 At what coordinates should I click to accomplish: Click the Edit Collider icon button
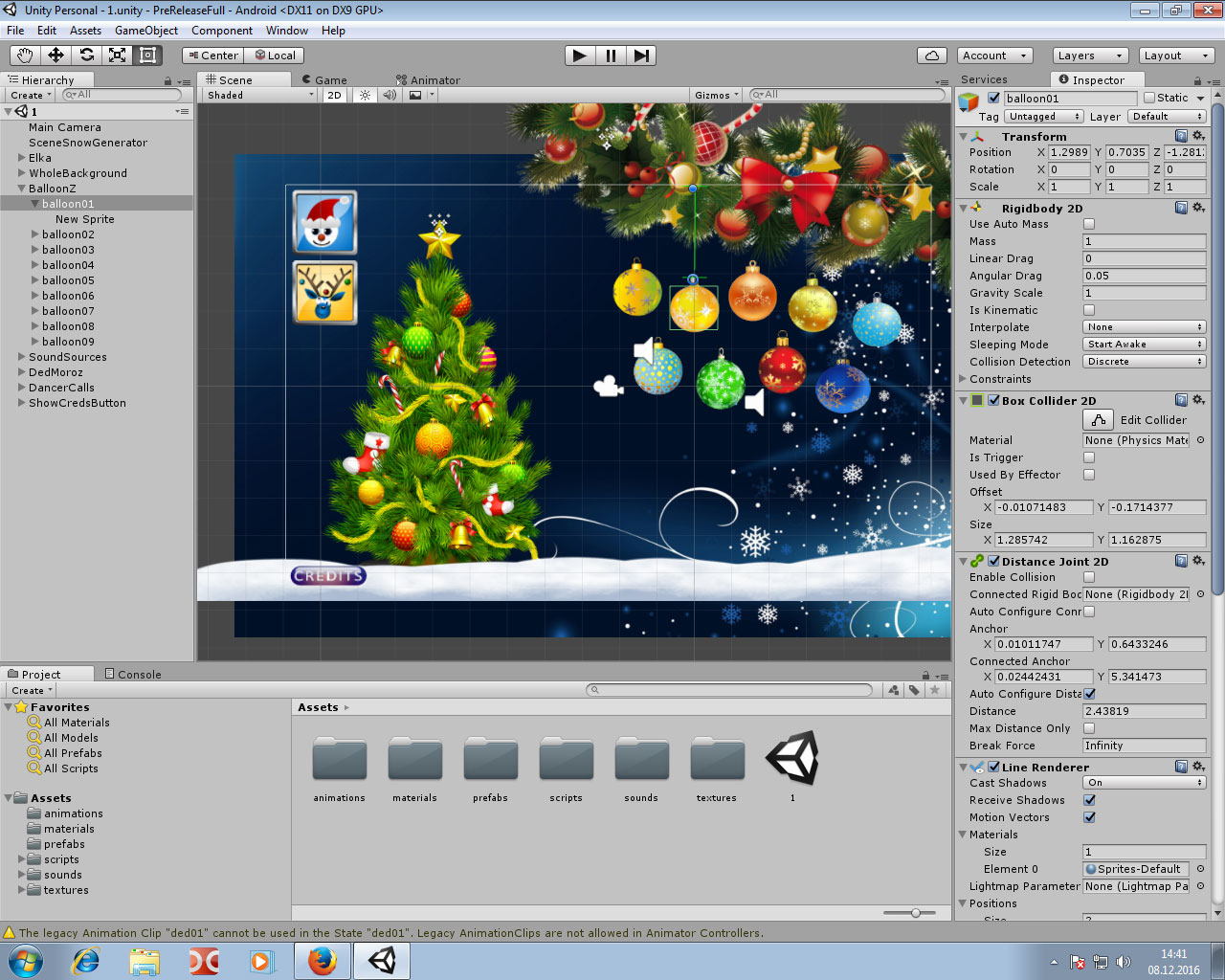[x=1098, y=419]
